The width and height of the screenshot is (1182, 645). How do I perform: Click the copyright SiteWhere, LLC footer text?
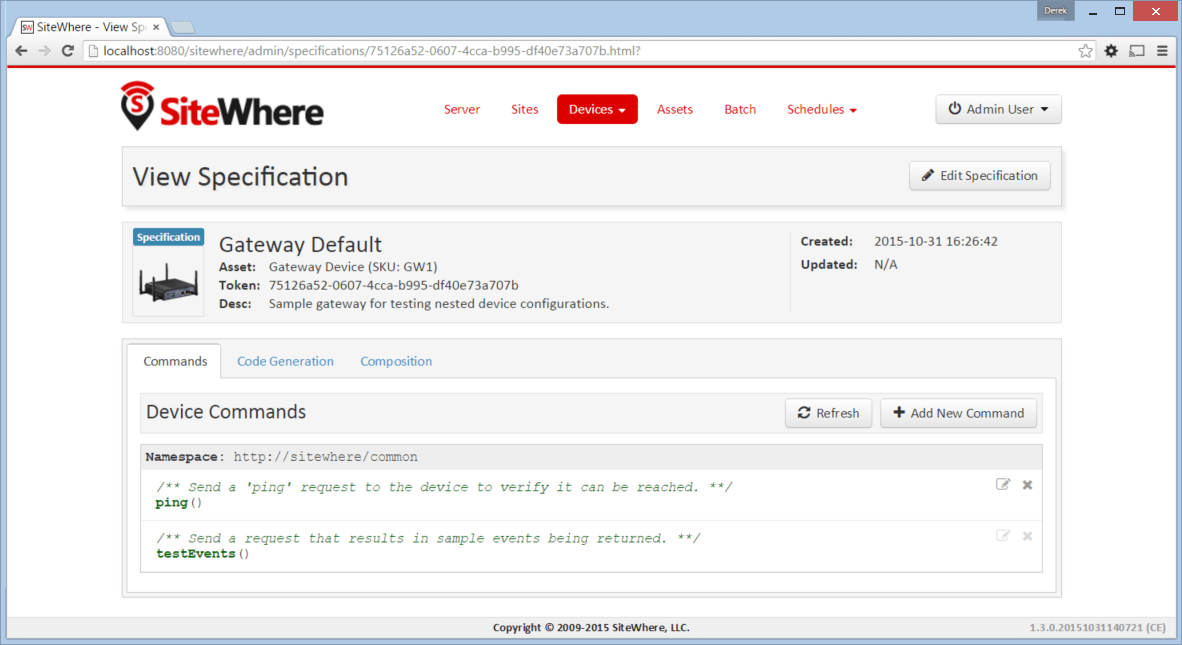point(591,627)
